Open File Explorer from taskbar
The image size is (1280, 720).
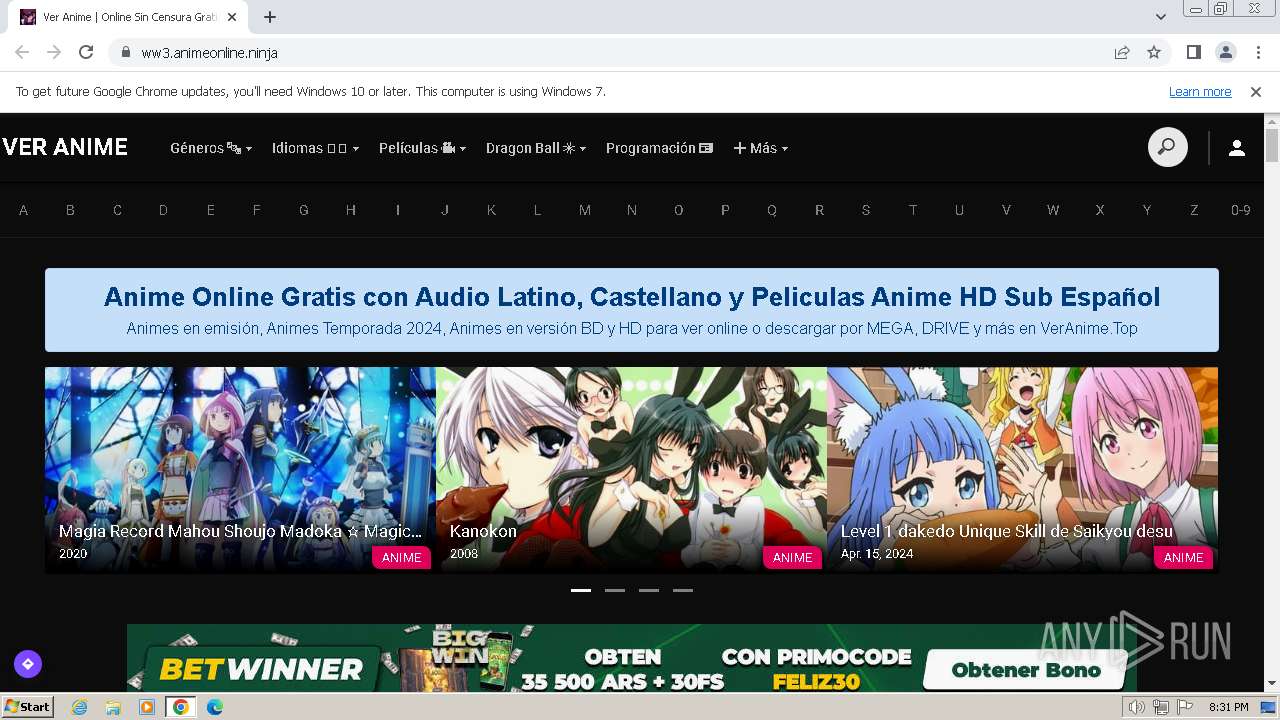[113, 707]
